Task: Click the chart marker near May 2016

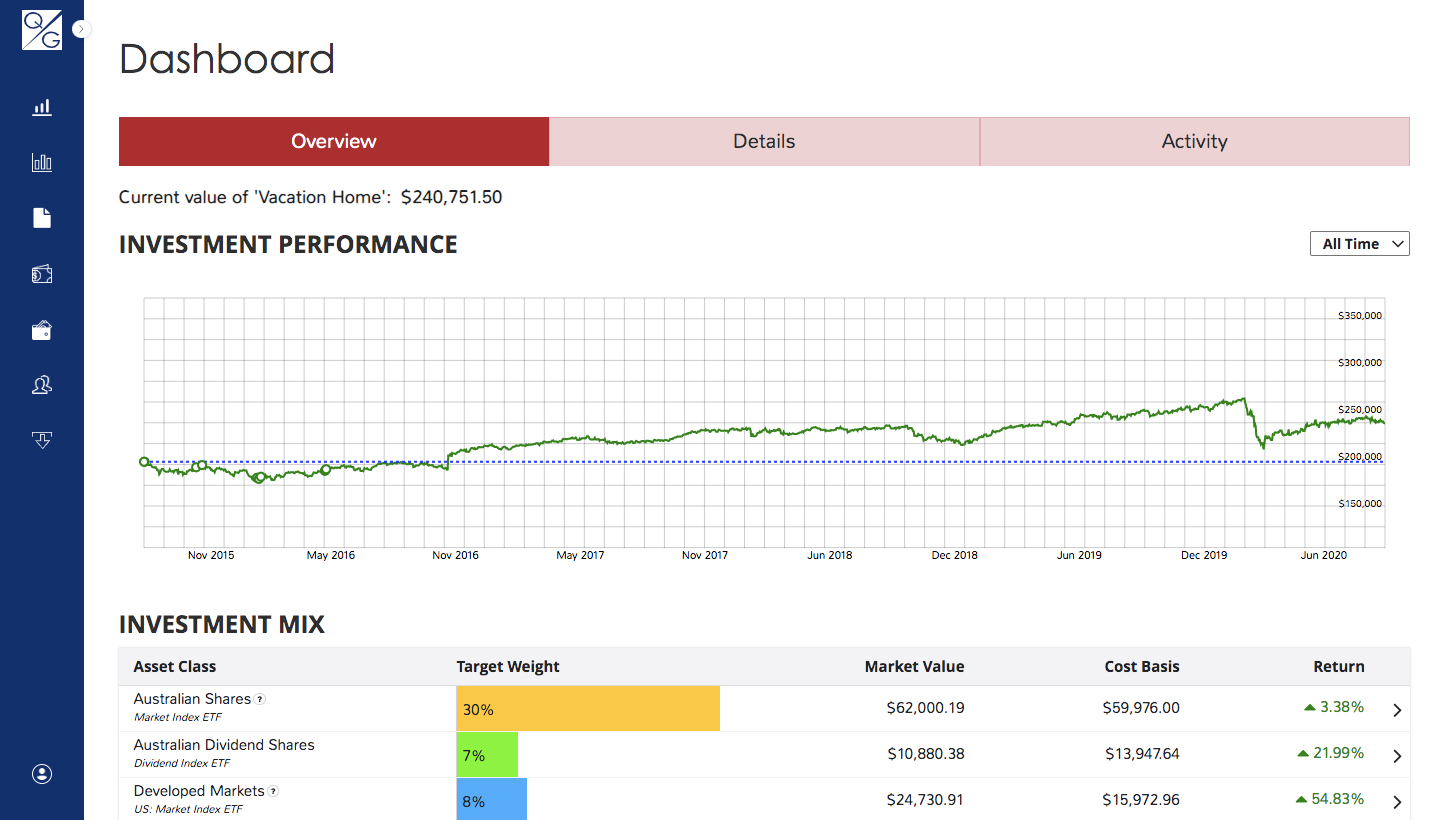Action: 325,469
